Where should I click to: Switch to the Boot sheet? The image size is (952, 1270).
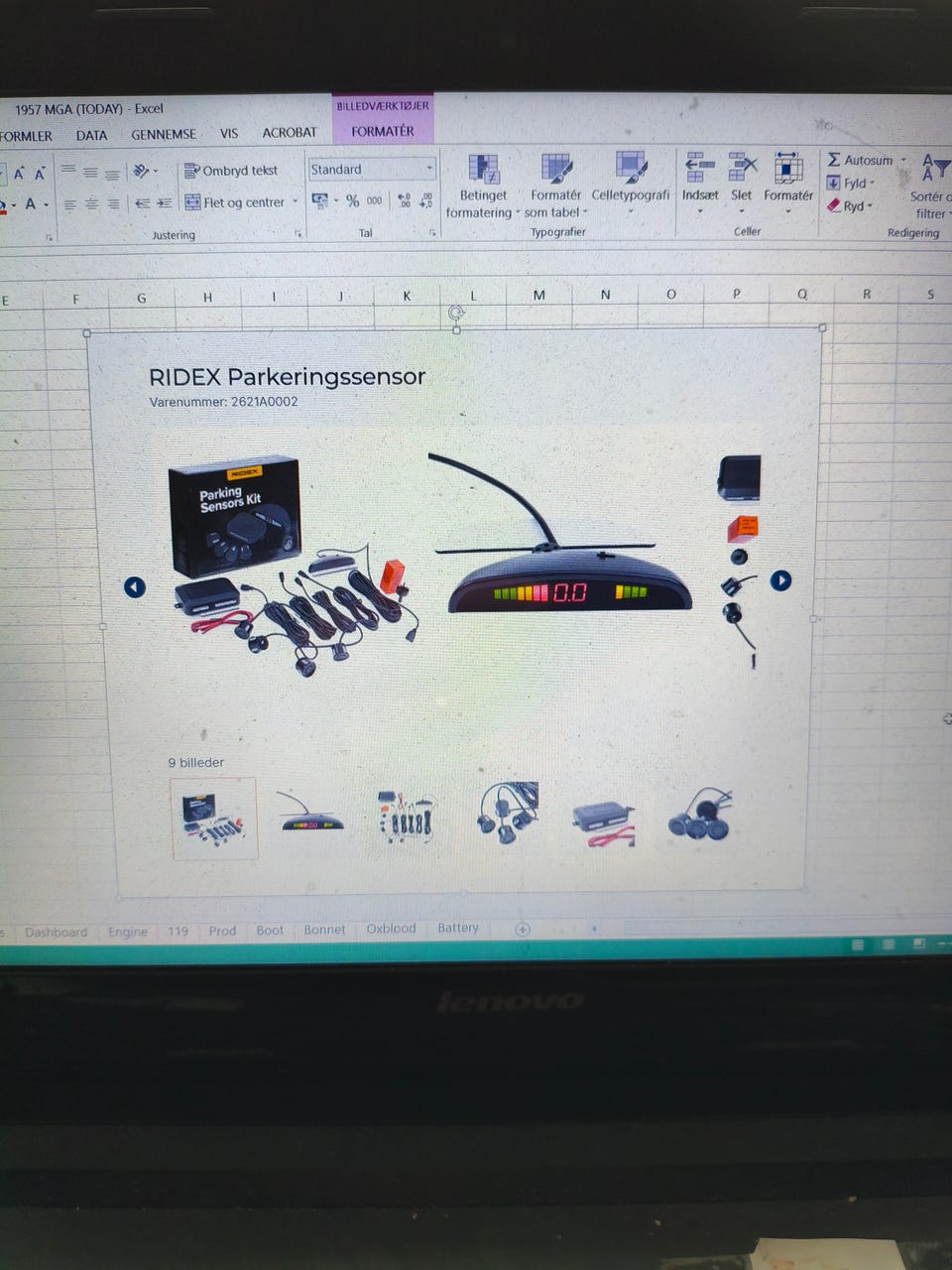(x=270, y=931)
